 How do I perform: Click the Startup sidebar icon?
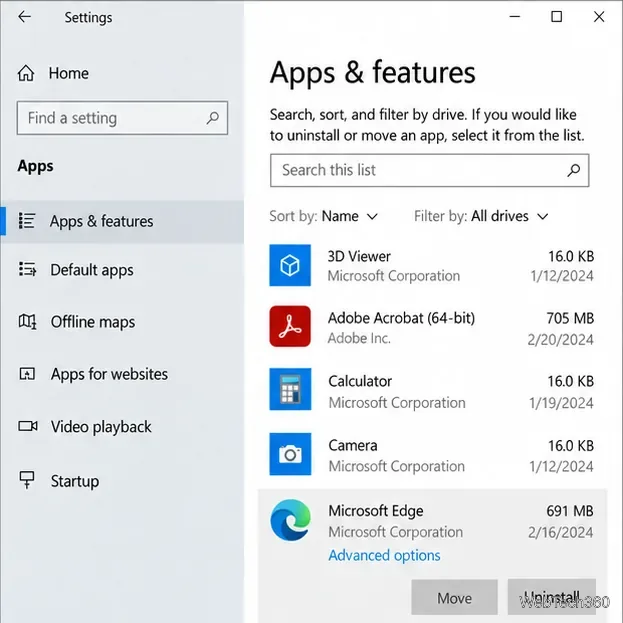click(27, 480)
